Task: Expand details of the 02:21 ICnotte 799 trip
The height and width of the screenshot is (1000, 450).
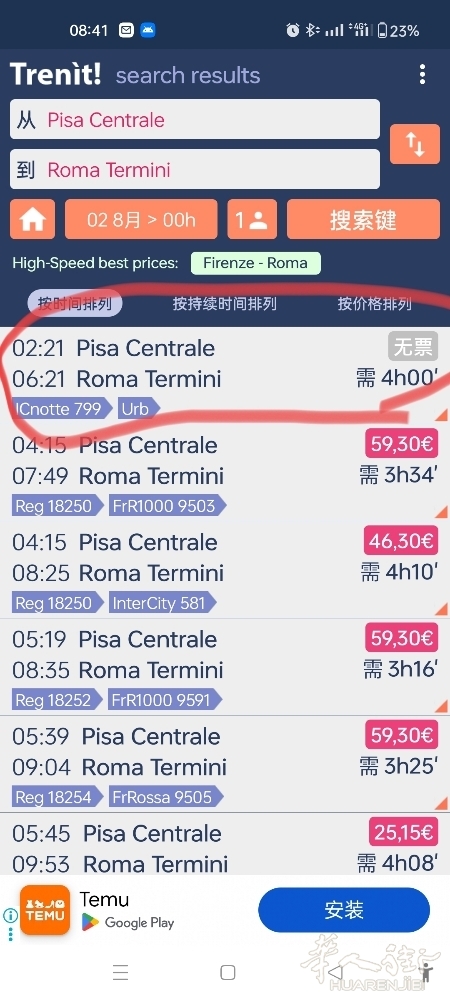Action: tap(225, 378)
